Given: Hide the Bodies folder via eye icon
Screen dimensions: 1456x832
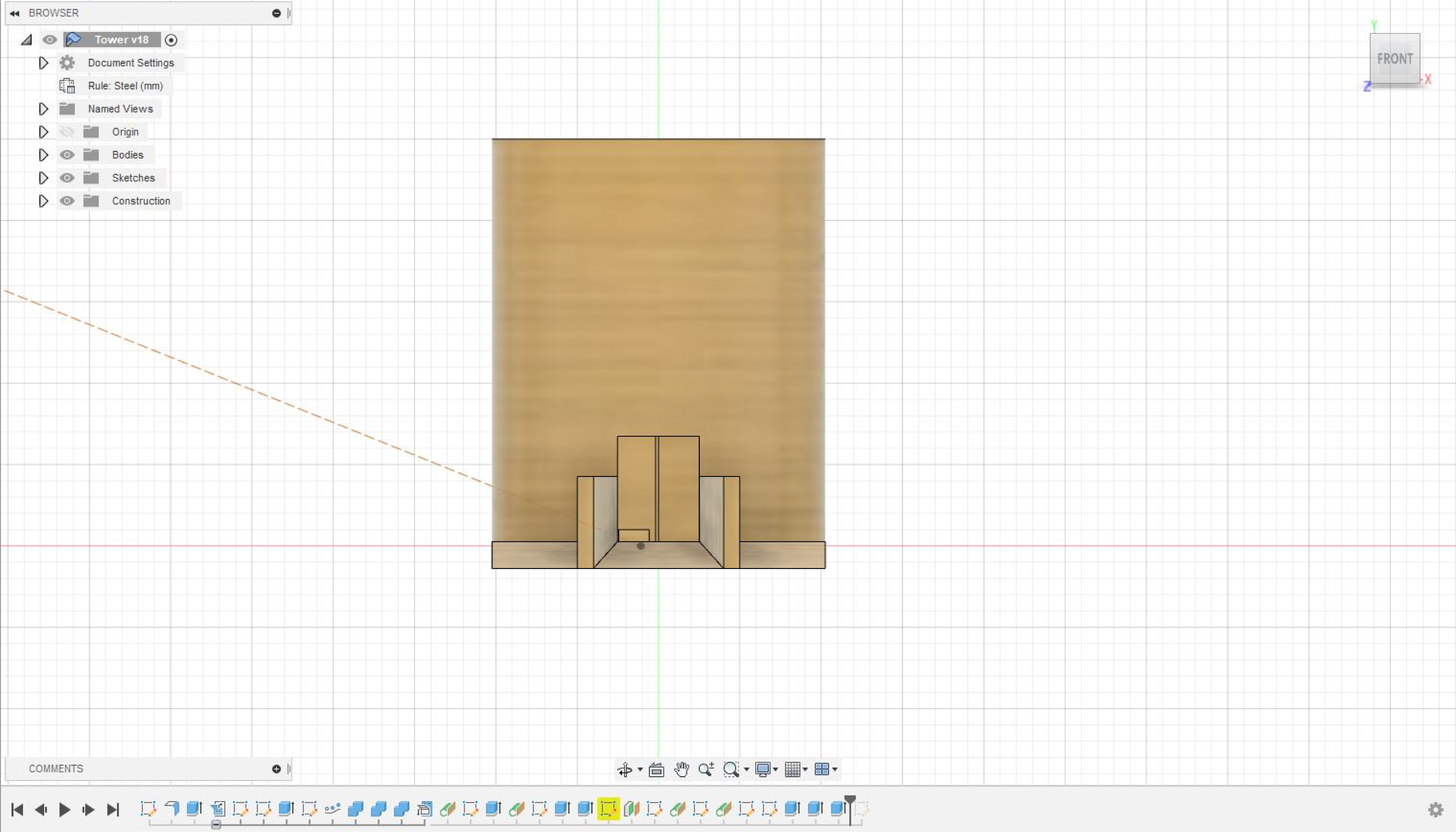Looking at the screenshot, I should point(67,155).
